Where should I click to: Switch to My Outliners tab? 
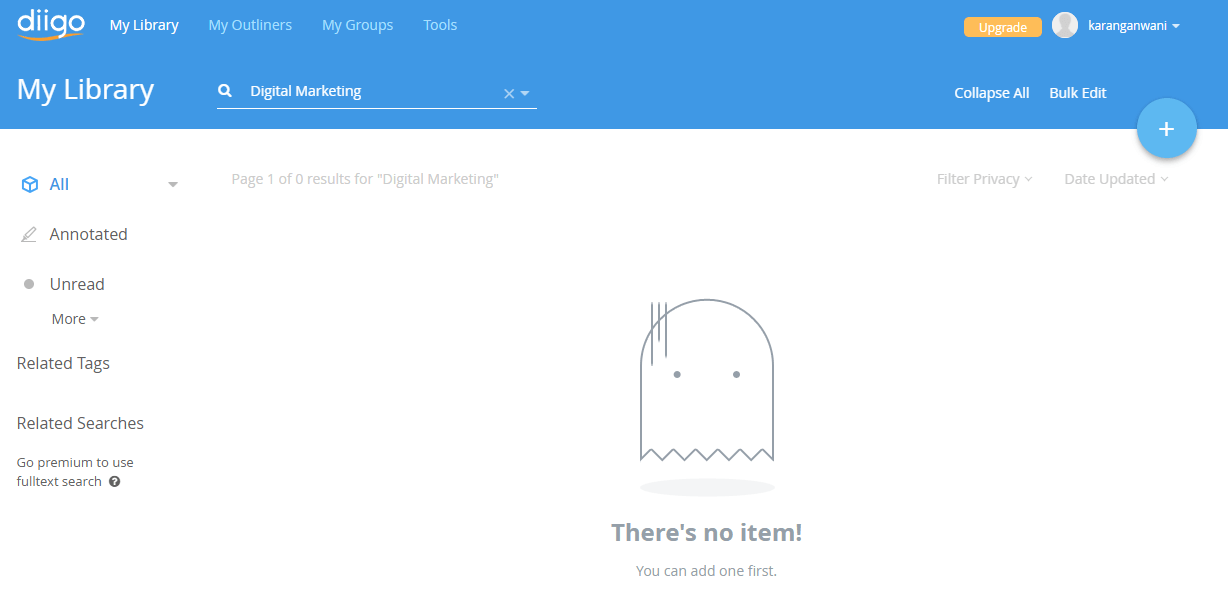[x=250, y=25]
